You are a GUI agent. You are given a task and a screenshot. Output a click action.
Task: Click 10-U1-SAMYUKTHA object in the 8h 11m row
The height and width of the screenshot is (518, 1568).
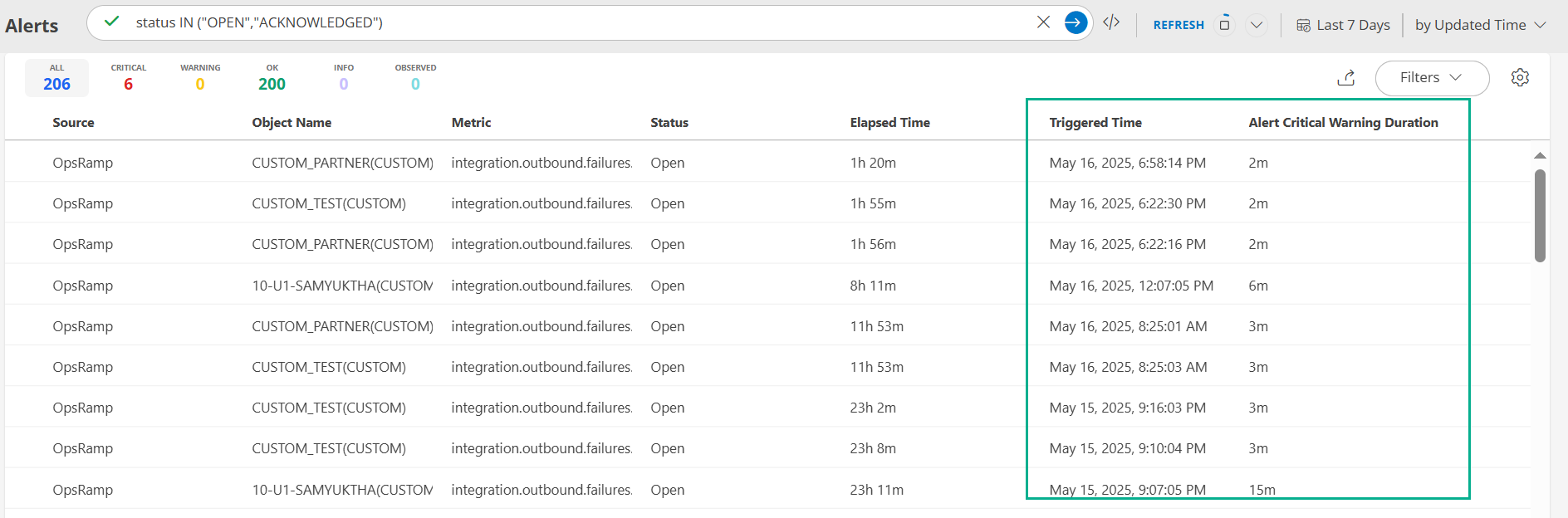[342, 286]
